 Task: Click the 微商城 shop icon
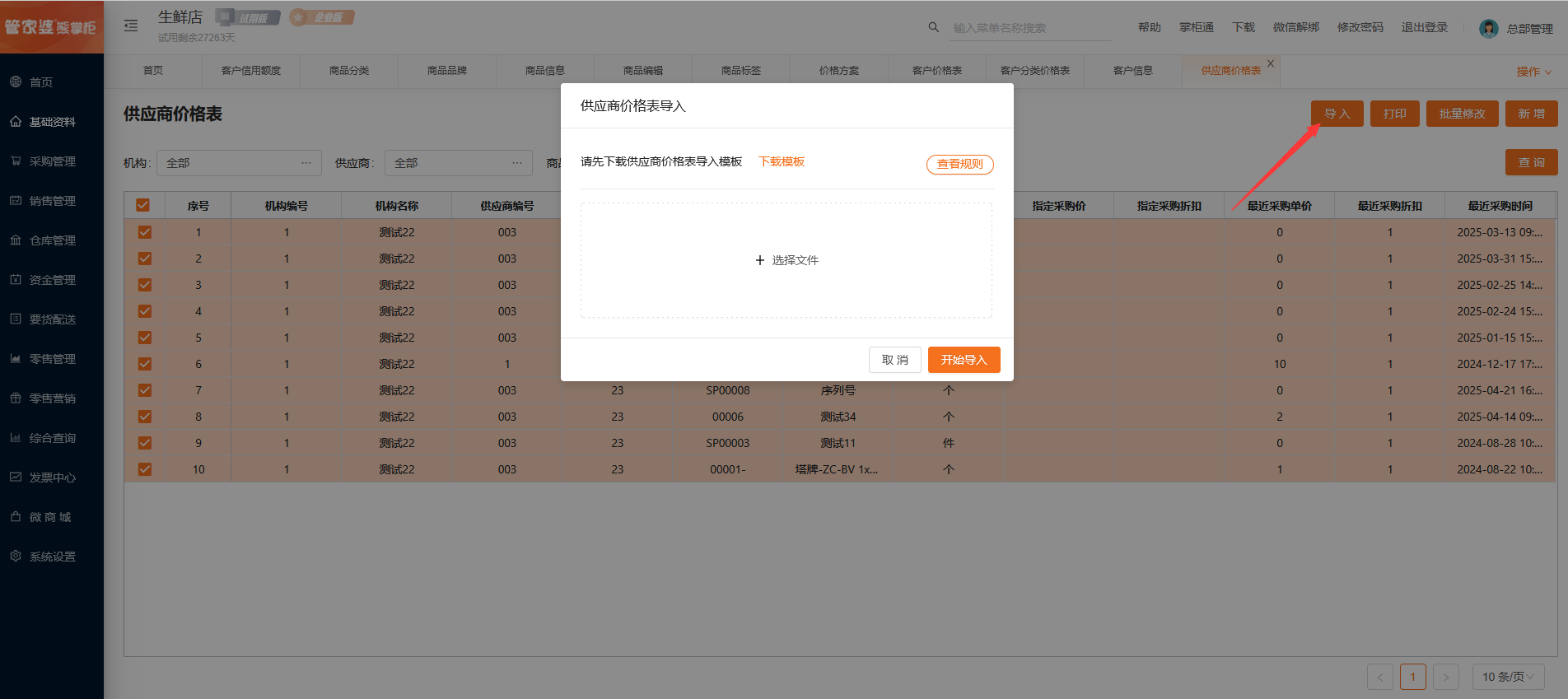(16, 516)
